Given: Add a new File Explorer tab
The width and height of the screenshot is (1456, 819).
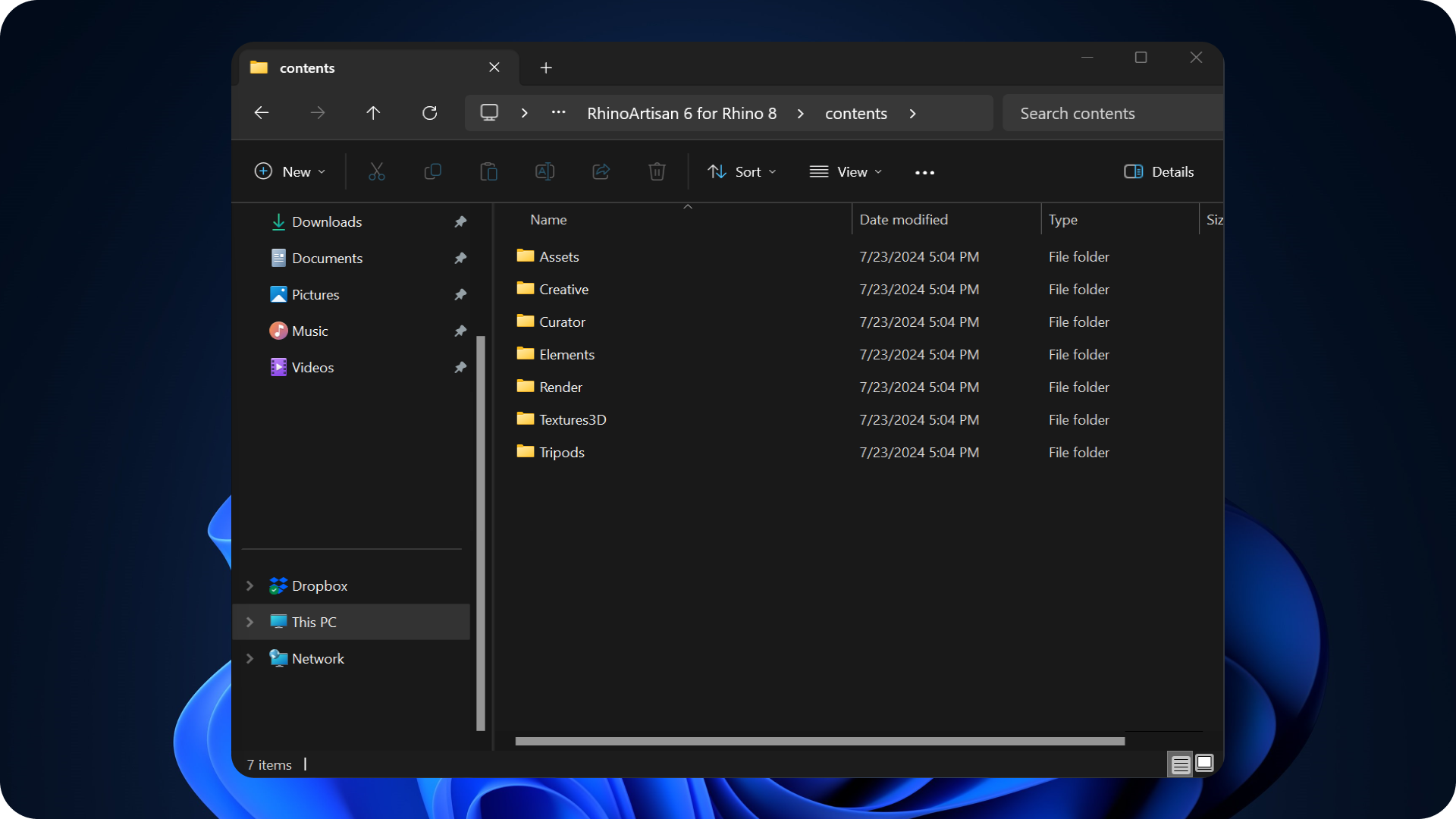Looking at the screenshot, I should coord(546,68).
